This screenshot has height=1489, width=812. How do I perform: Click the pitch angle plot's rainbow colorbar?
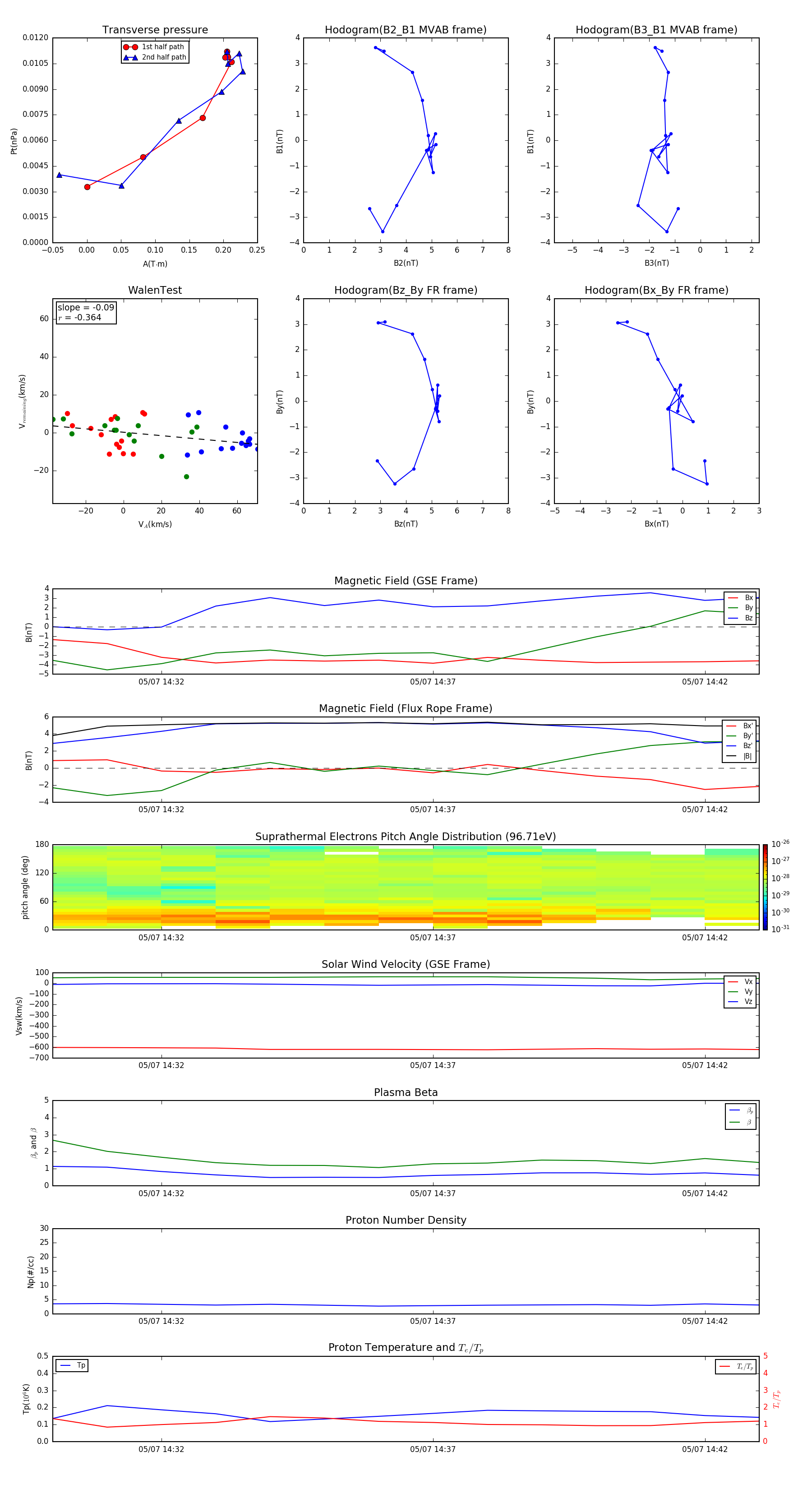coord(765,887)
